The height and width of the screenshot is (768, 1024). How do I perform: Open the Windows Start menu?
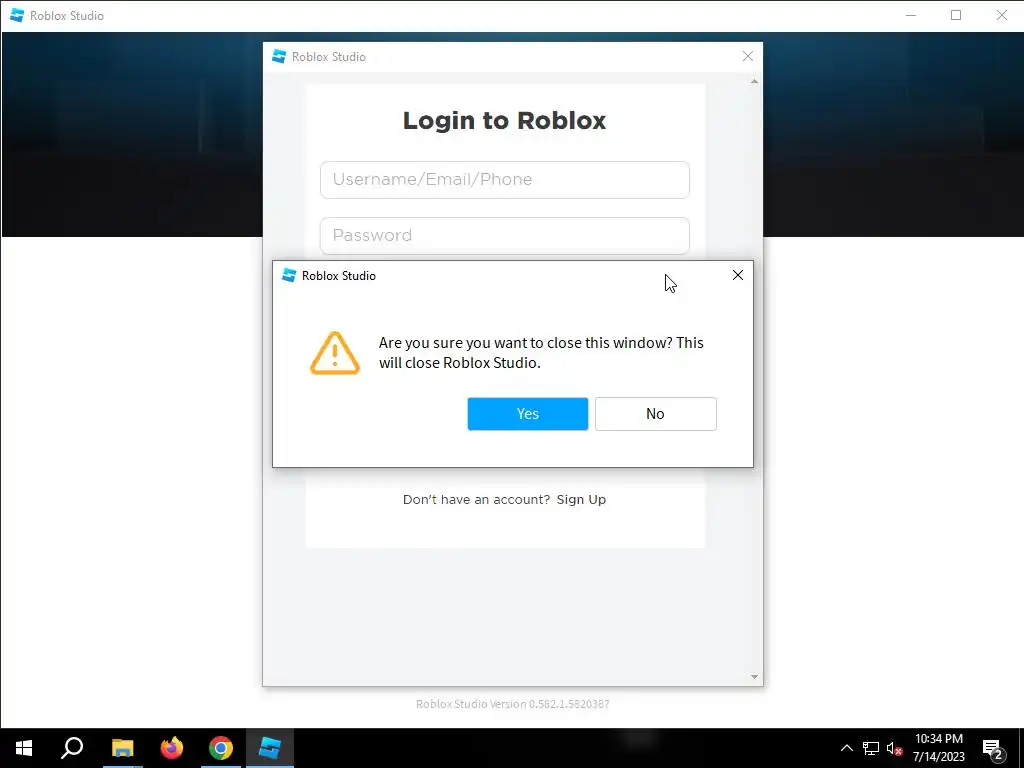pyautogui.click(x=24, y=748)
